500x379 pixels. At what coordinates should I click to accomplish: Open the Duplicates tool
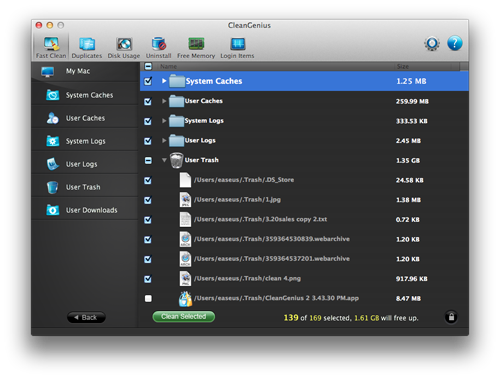click(87, 47)
